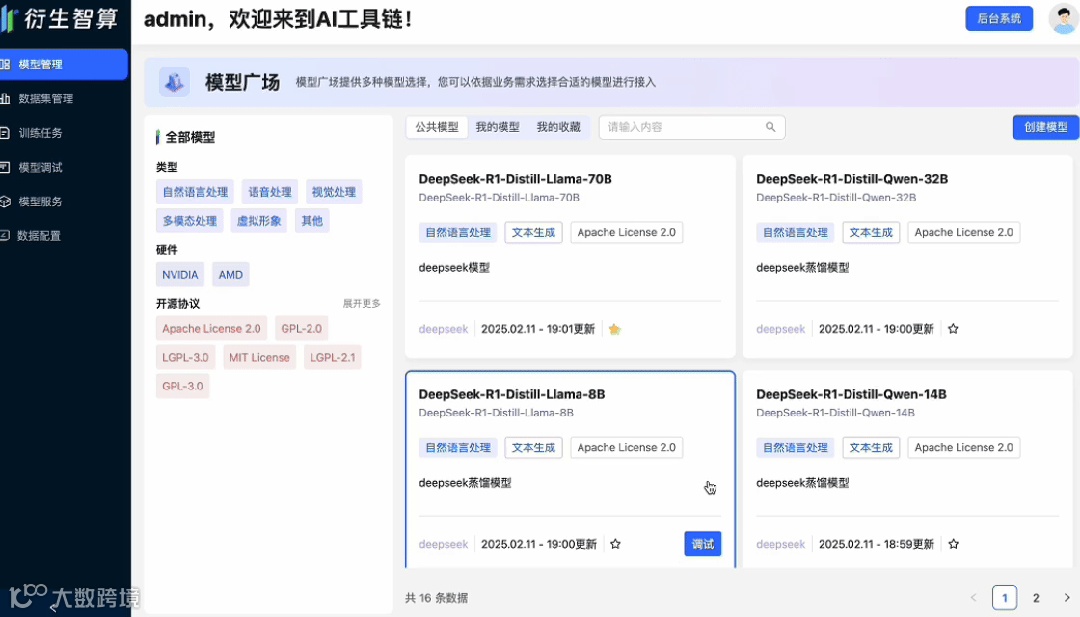Click the previous page arrow
The height and width of the screenshot is (617, 1080).
point(973,598)
